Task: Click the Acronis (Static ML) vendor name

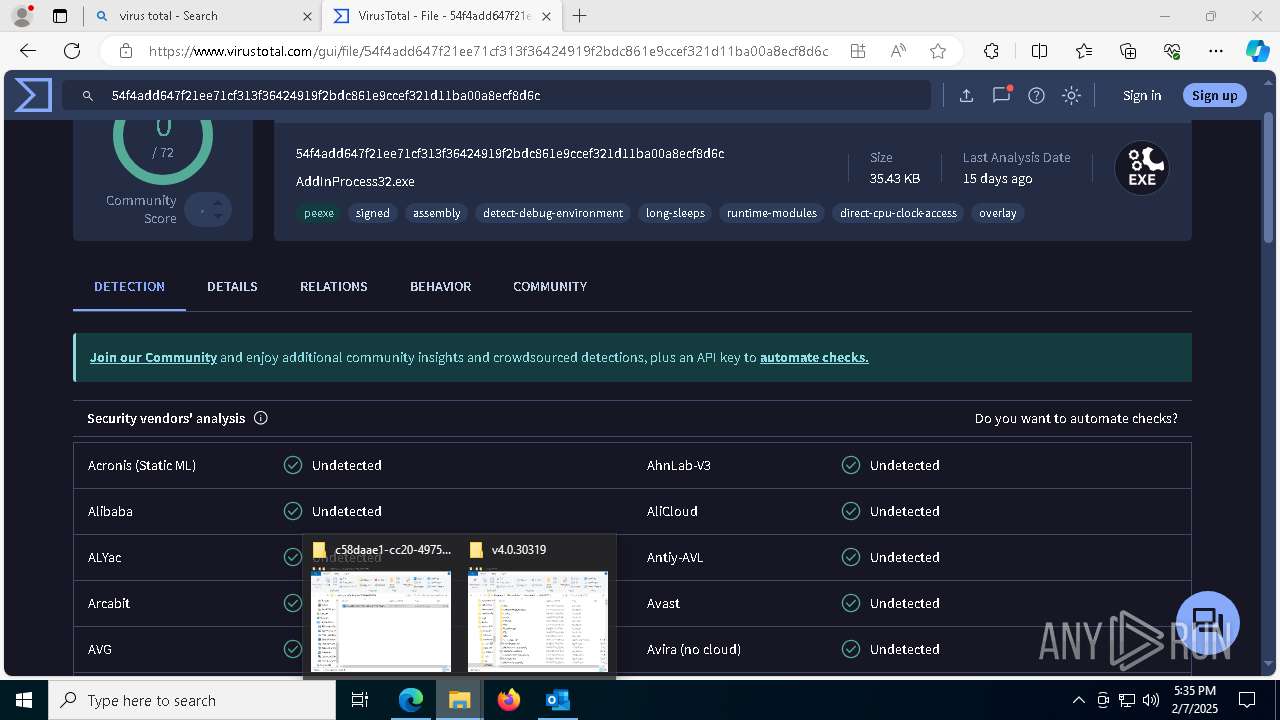Action: [142, 465]
